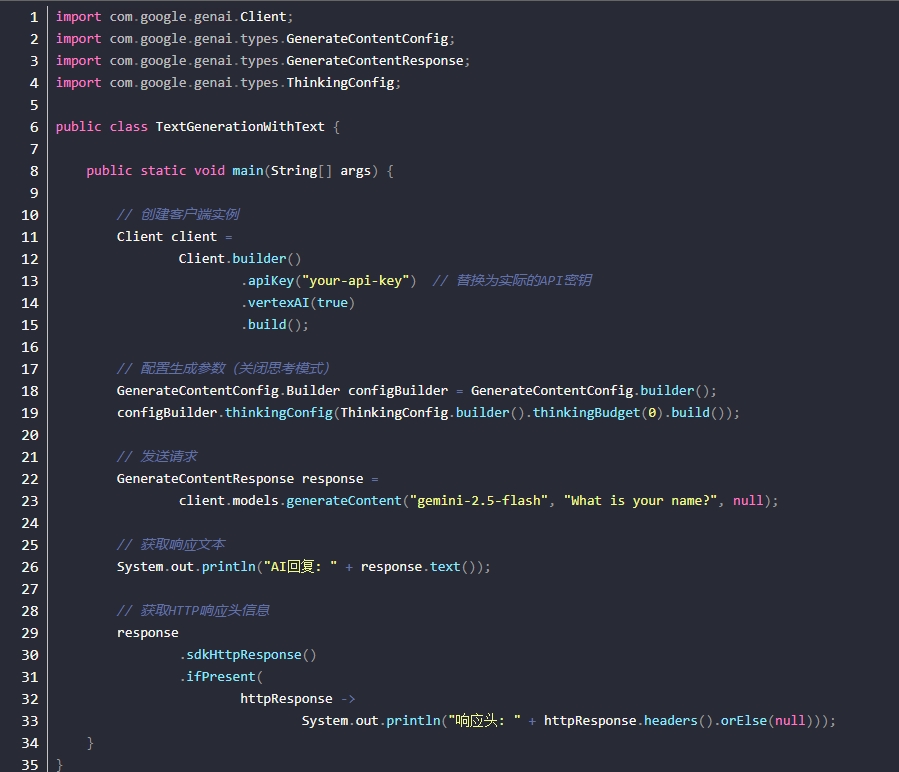Click the "What is your name?" string
899x772 pixels.
pyautogui.click(x=647, y=501)
